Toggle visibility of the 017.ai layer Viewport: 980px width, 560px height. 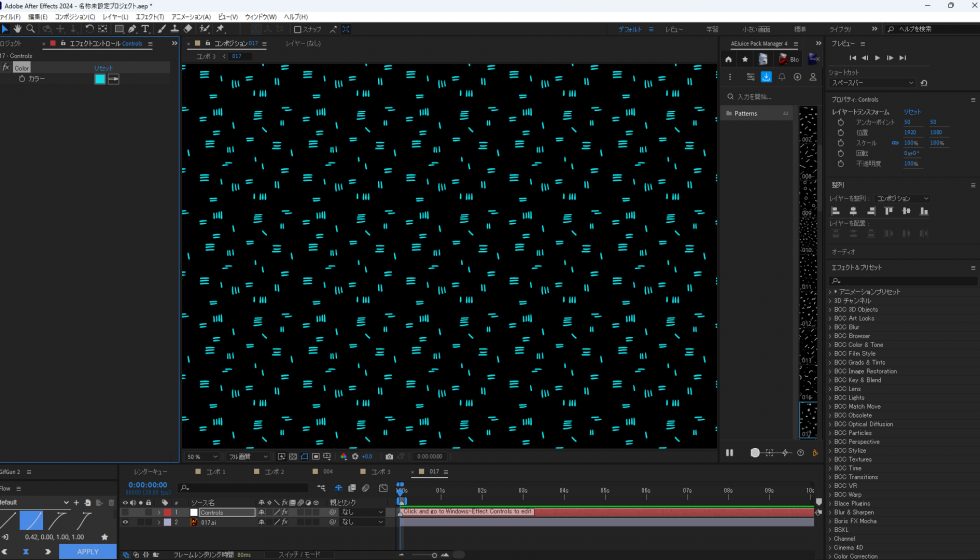[x=125, y=522]
